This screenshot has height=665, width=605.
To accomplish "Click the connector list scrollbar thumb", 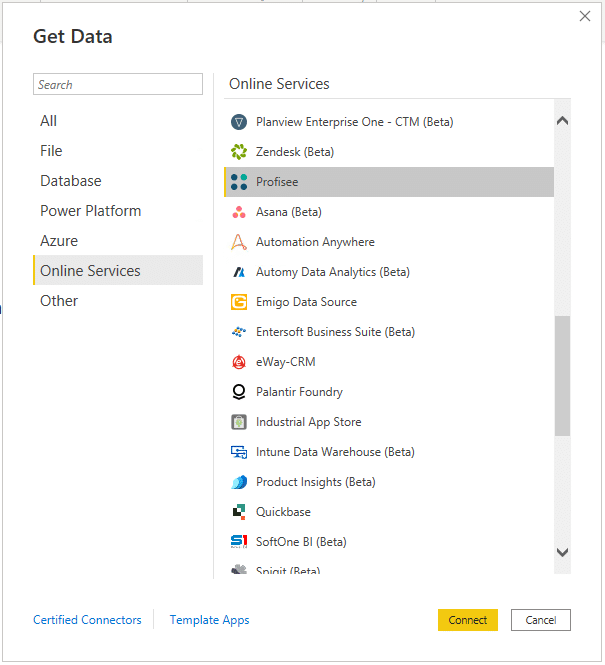I will click(562, 376).
